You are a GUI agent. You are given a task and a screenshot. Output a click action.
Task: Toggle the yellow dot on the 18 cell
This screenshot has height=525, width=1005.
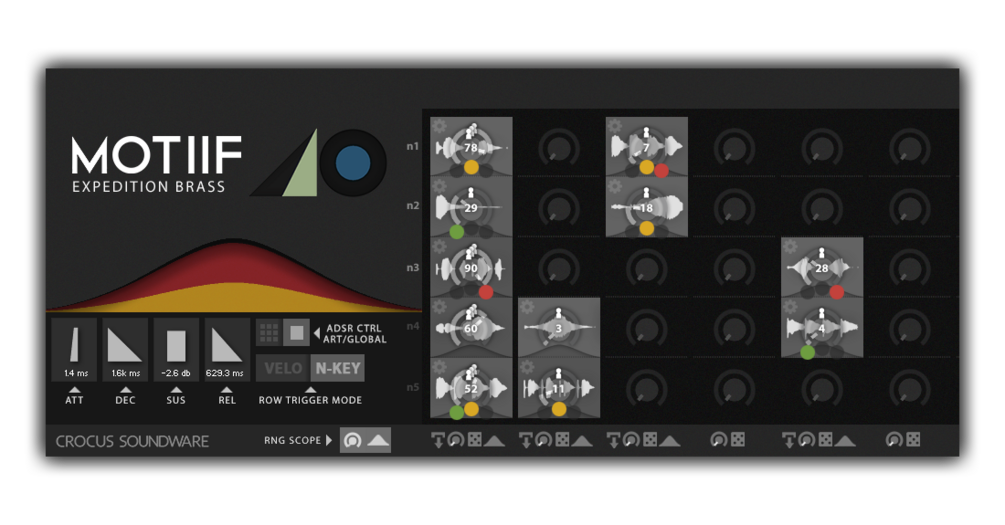(647, 228)
